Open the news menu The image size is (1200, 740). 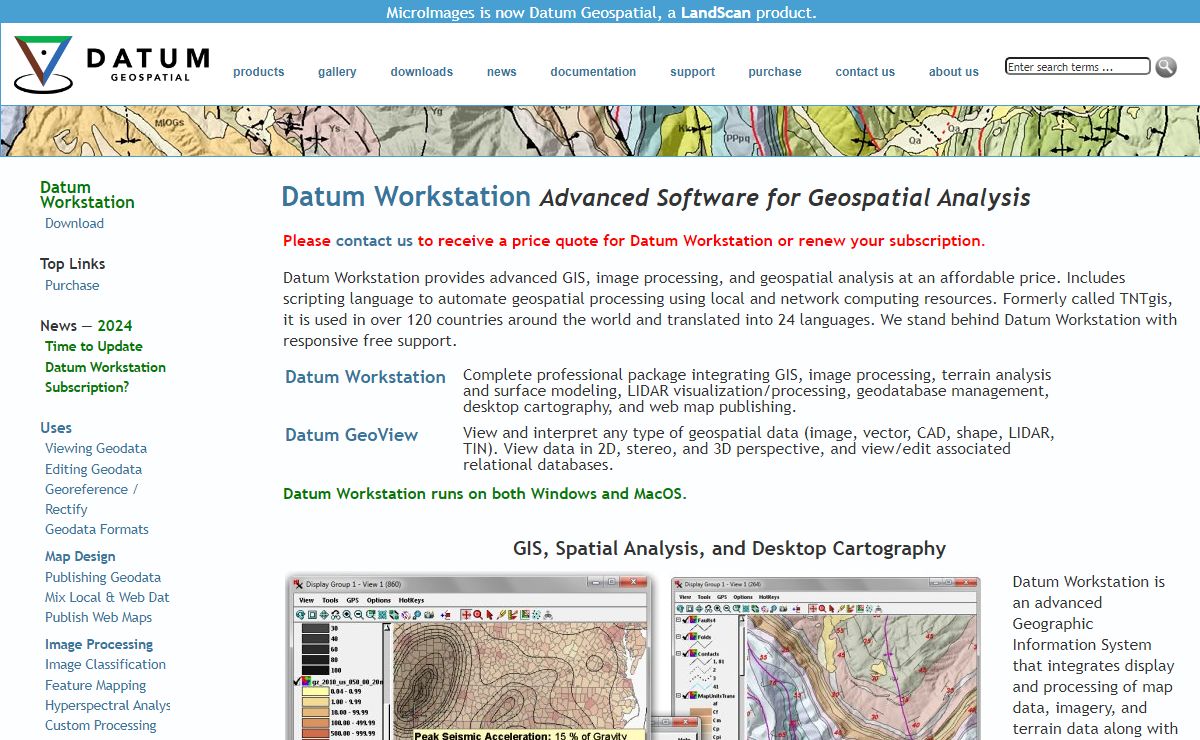click(x=502, y=72)
